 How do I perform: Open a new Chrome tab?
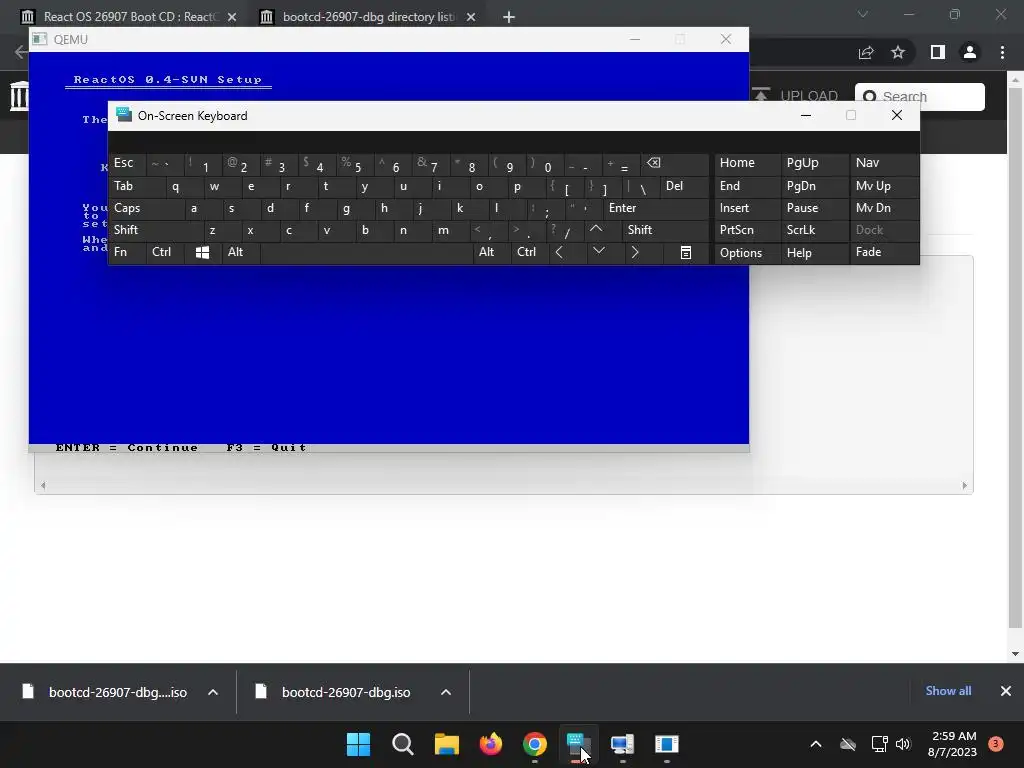tap(509, 17)
